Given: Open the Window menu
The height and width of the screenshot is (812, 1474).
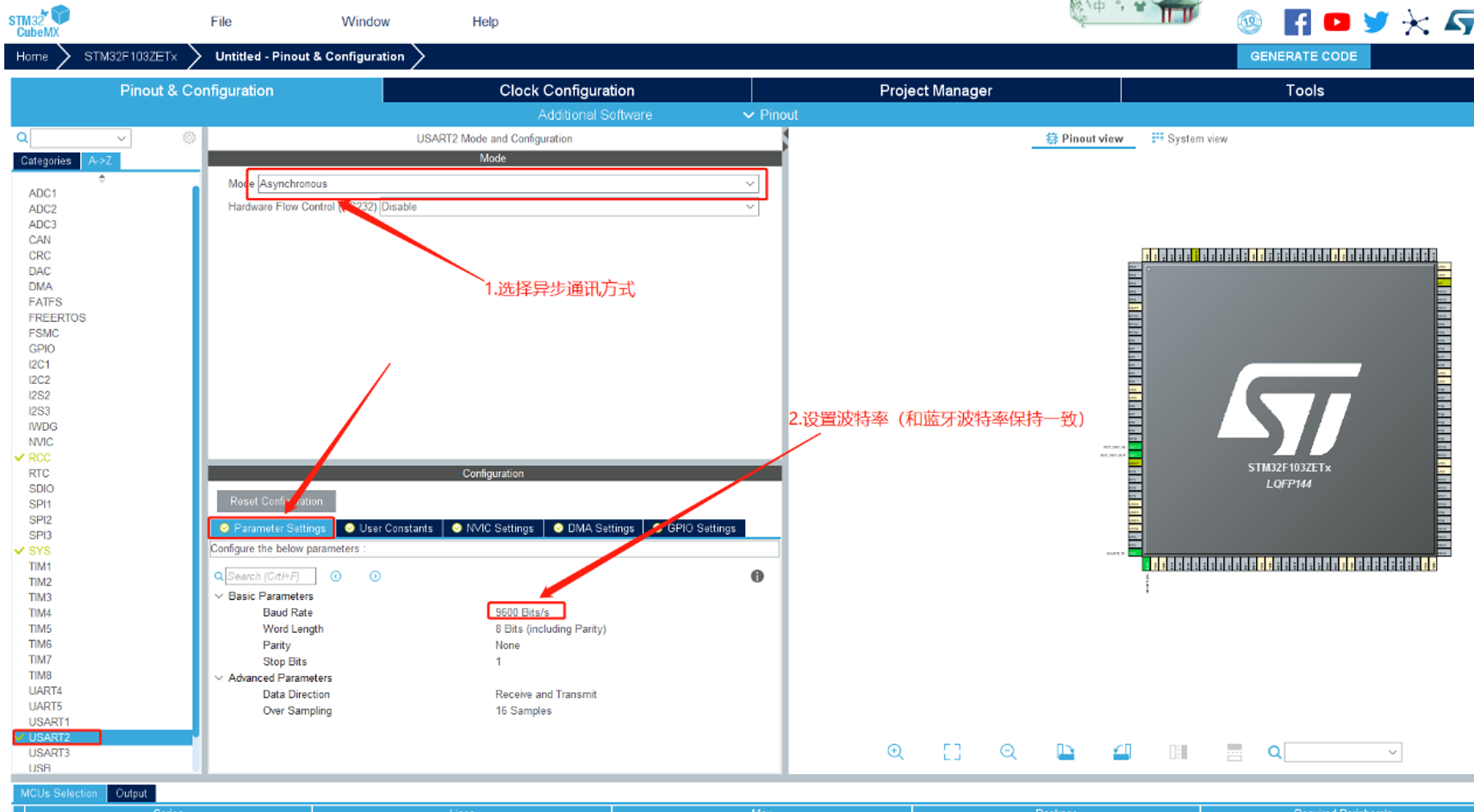Looking at the screenshot, I should 365,22.
